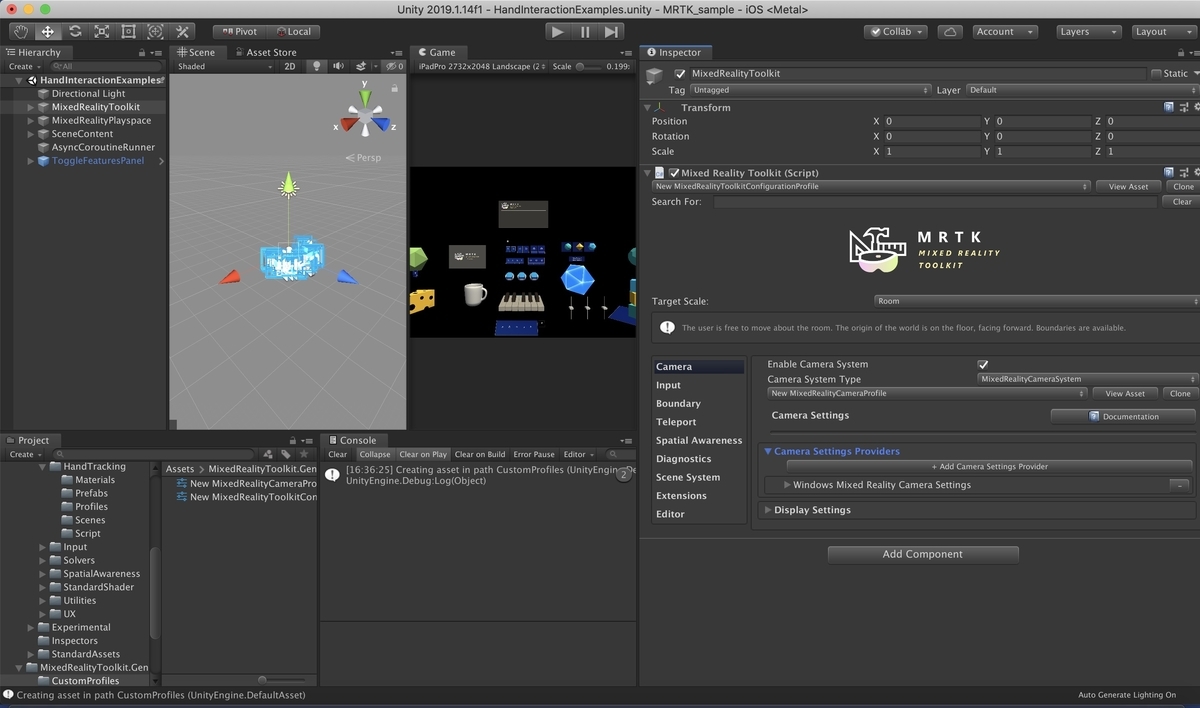Toggle Local handle rotation
This screenshot has width=1200, height=708.
(x=293, y=32)
